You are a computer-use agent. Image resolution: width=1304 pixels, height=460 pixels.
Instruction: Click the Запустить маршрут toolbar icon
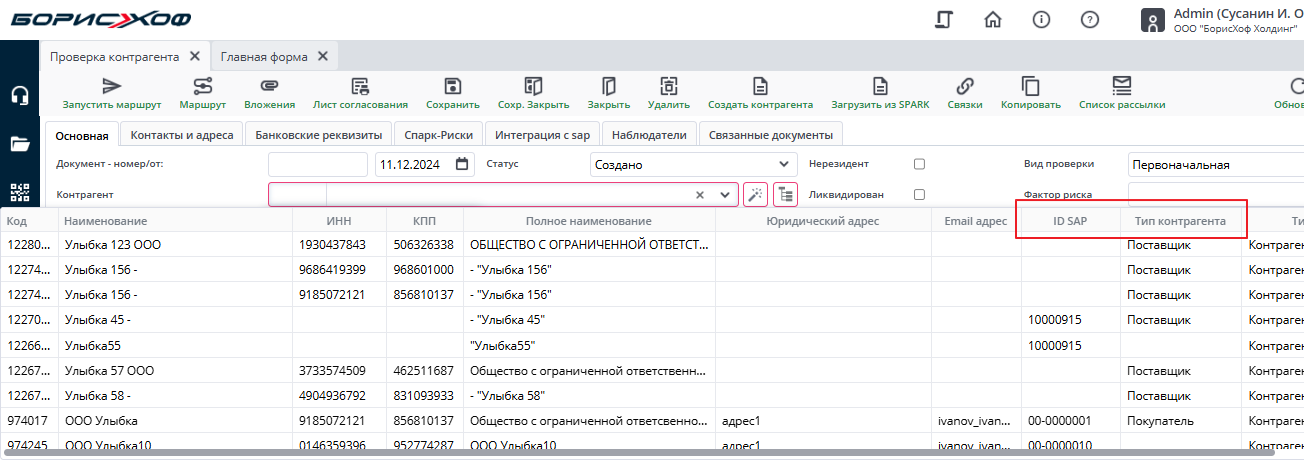pyautogui.click(x=112, y=87)
